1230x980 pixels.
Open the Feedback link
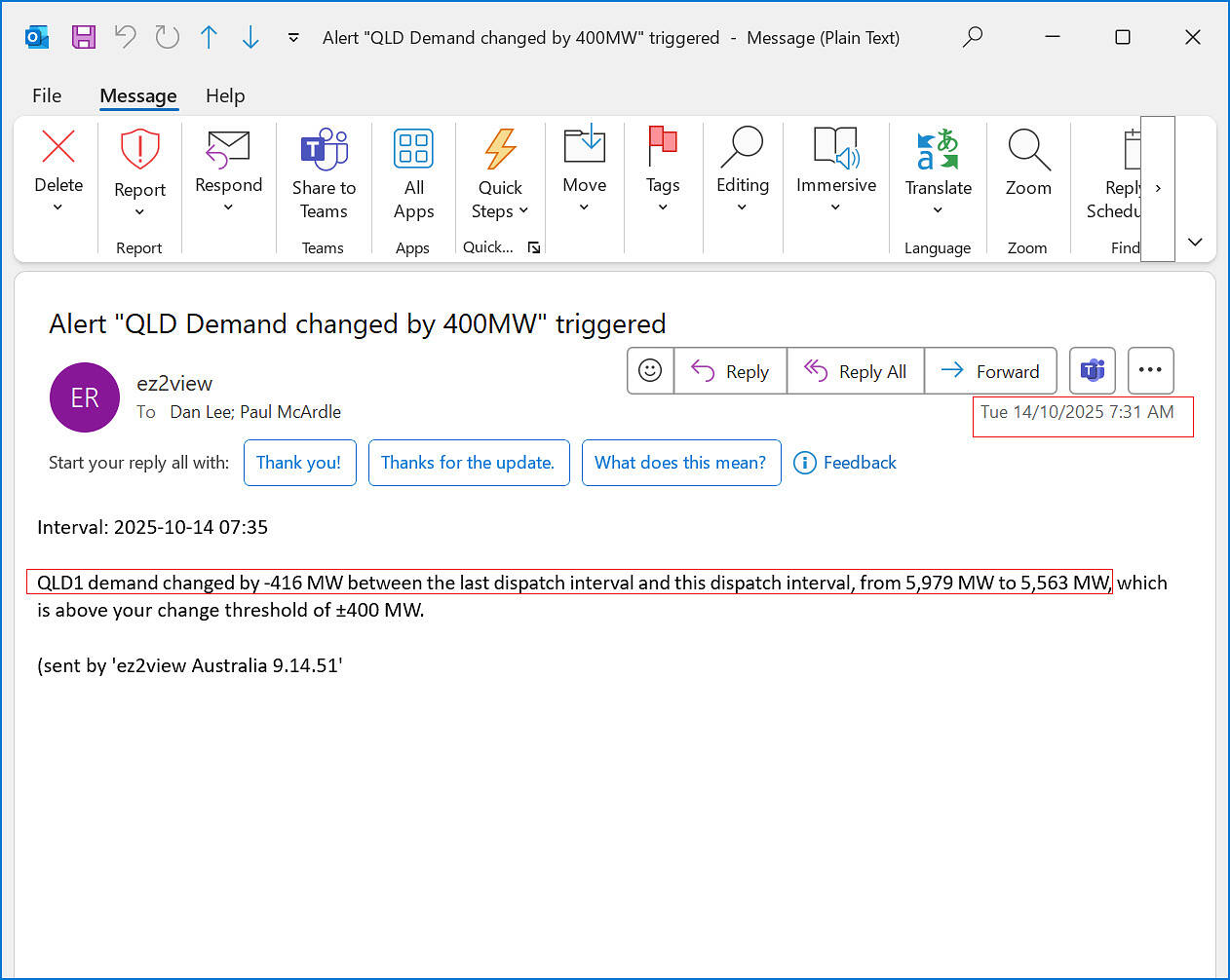click(x=845, y=463)
